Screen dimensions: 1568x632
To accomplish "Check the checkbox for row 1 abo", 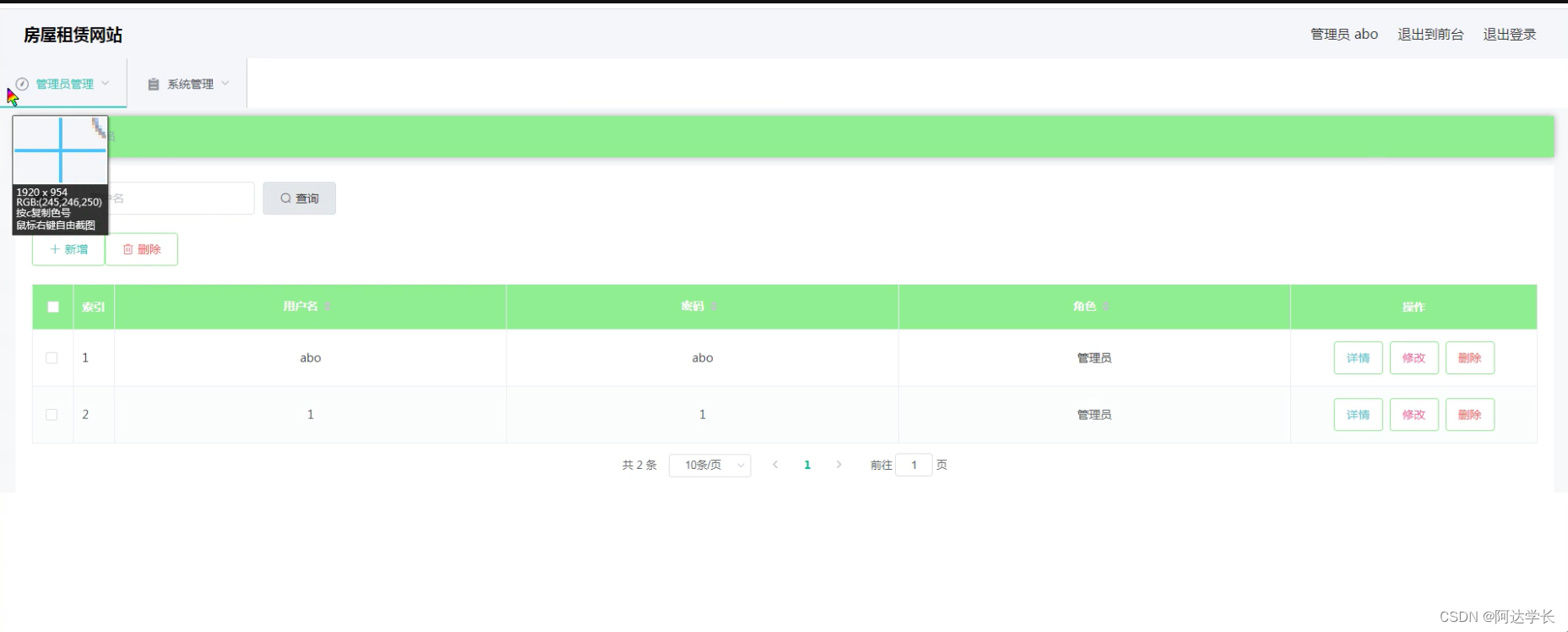I will pos(52,358).
